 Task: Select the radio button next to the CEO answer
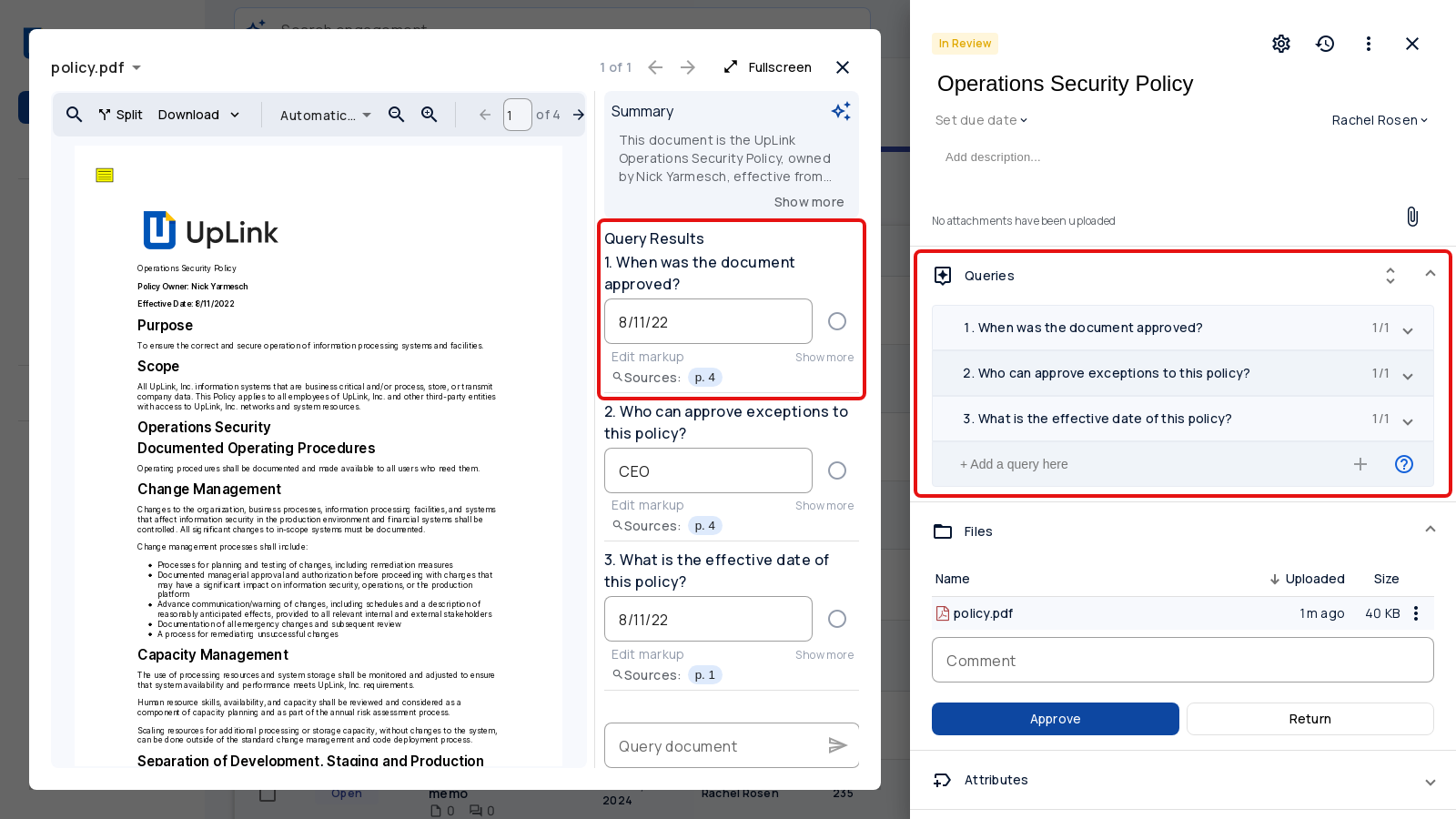(836, 470)
